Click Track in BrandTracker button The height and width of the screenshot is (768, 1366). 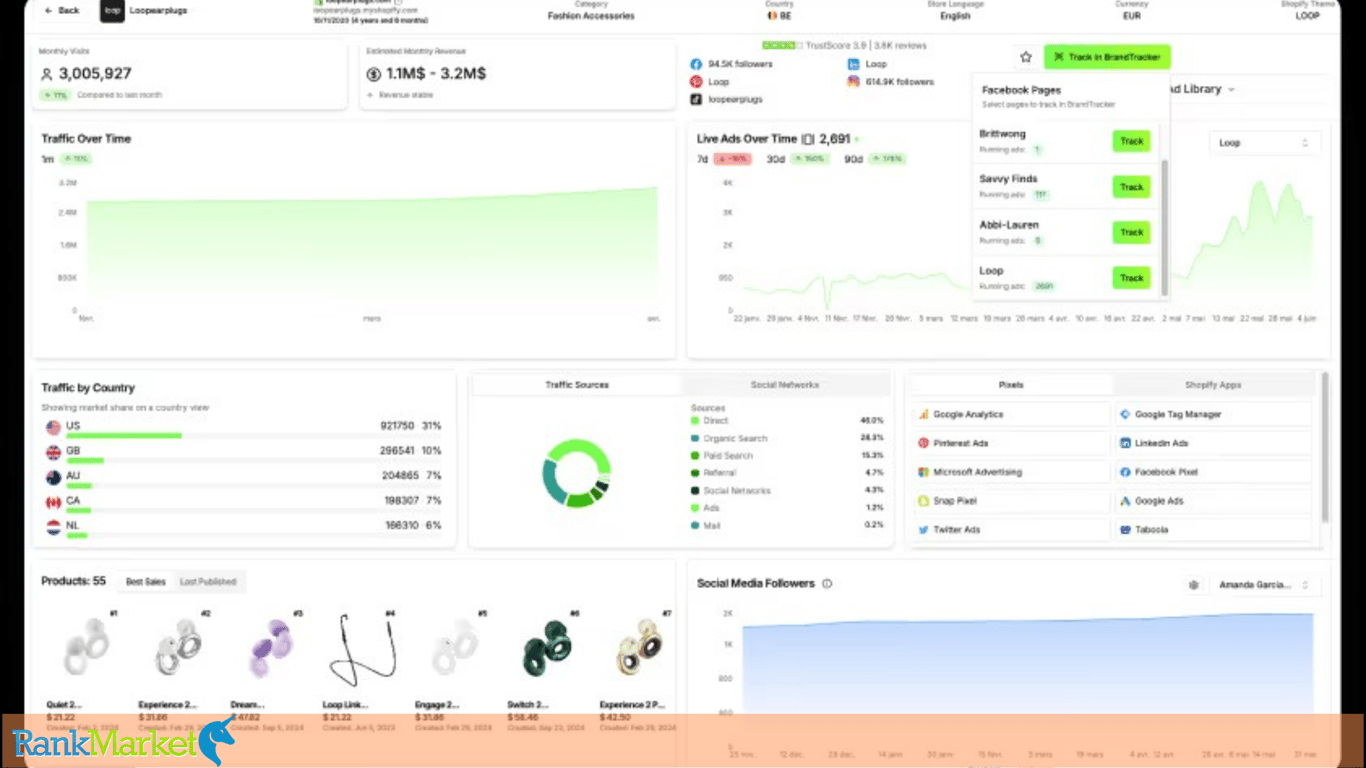click(x=1107, y=57)
